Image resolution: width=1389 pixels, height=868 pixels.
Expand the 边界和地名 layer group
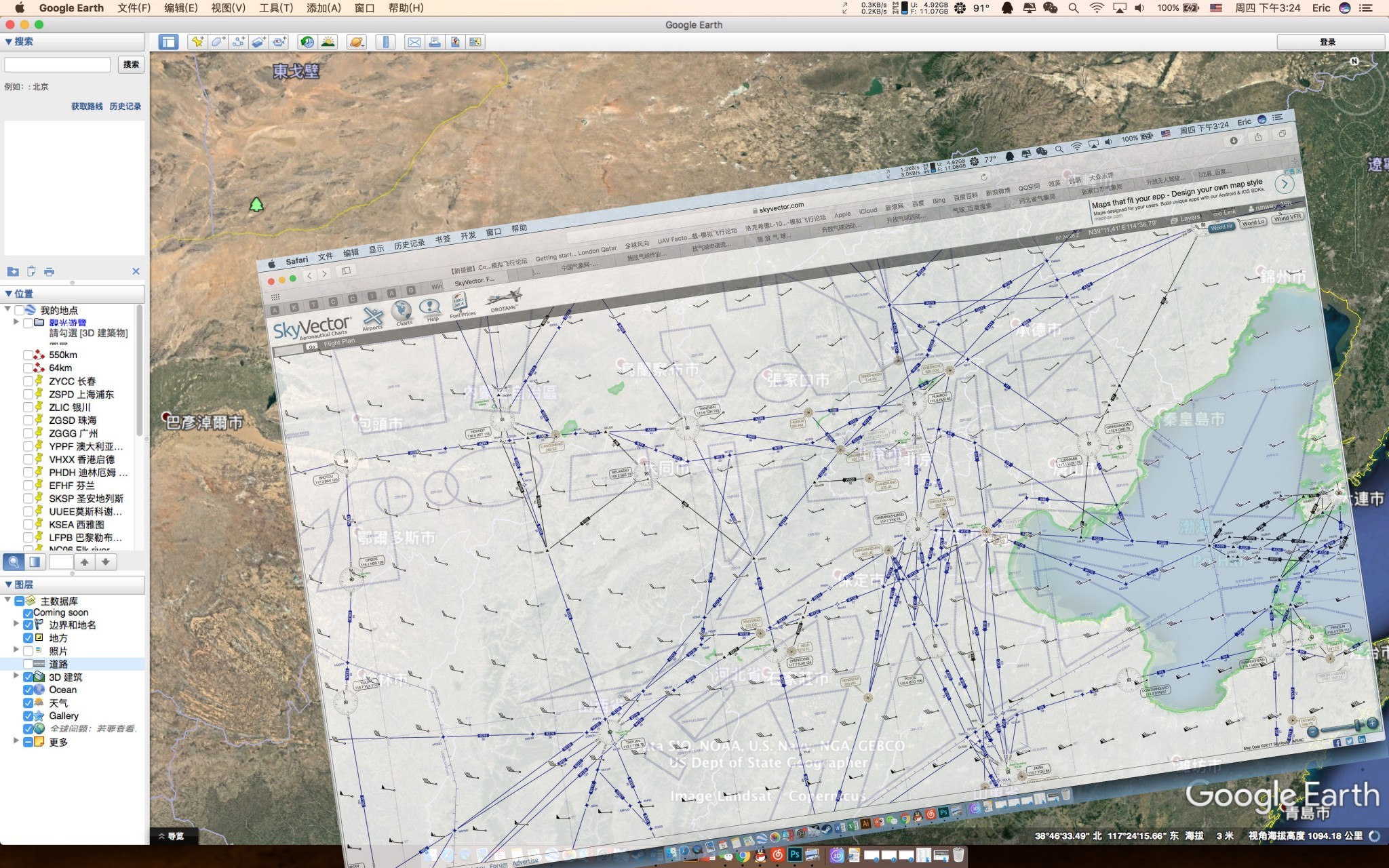point(16,624)
